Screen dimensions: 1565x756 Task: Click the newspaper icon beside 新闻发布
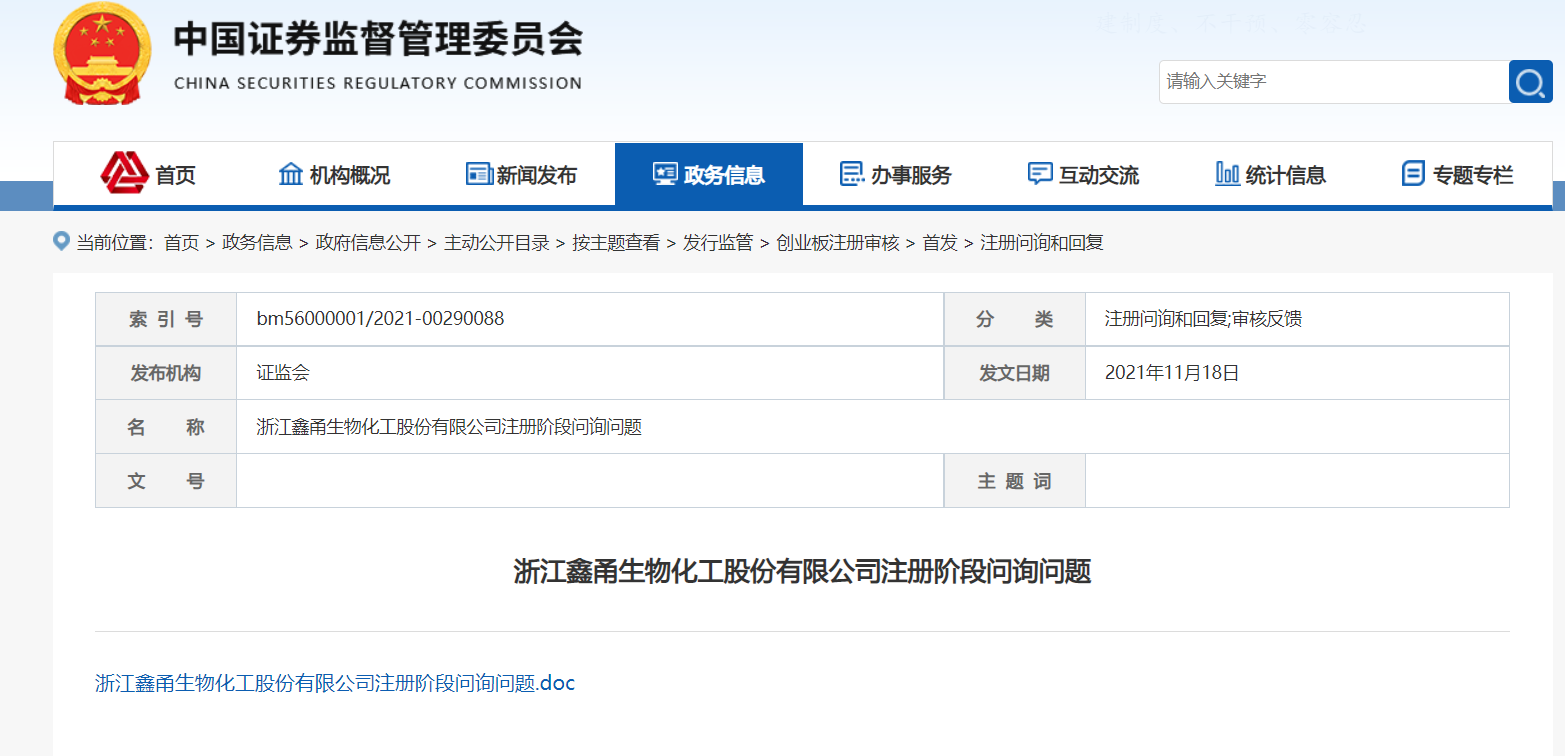click(x=479, y=174)
